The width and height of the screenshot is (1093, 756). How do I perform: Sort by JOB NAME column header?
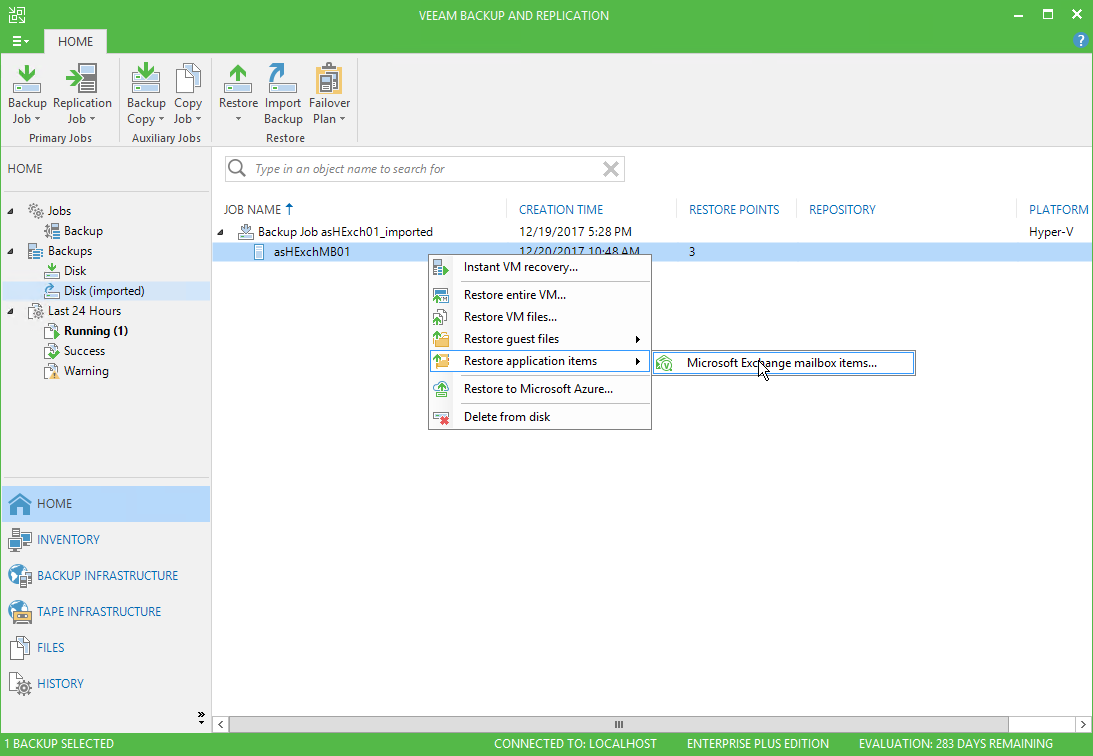252,210
